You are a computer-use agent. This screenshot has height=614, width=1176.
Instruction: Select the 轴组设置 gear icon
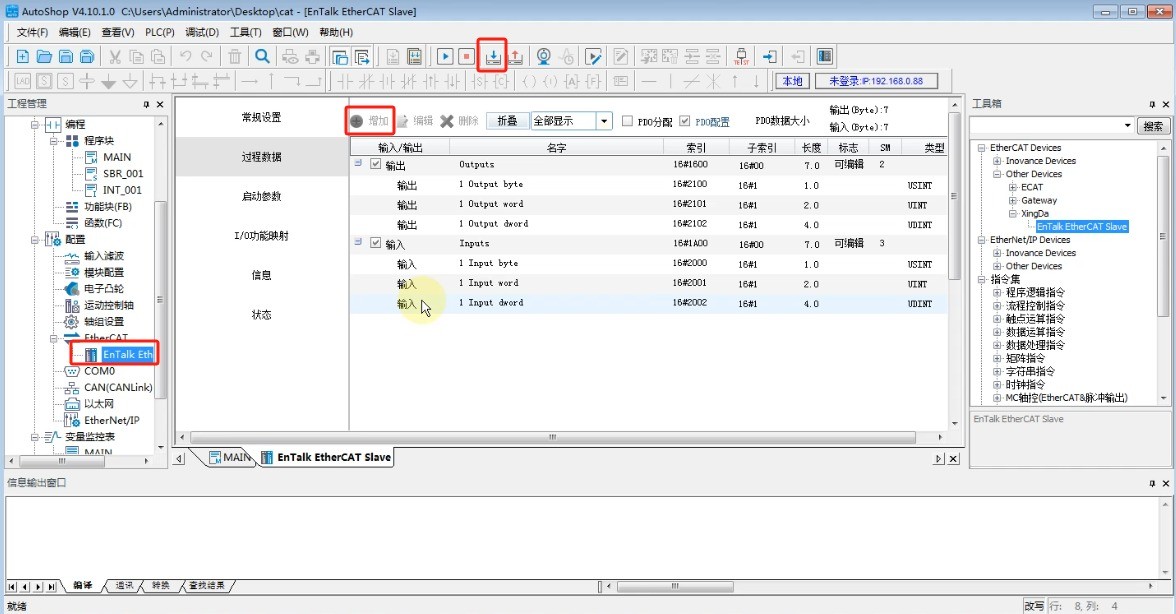71,322
